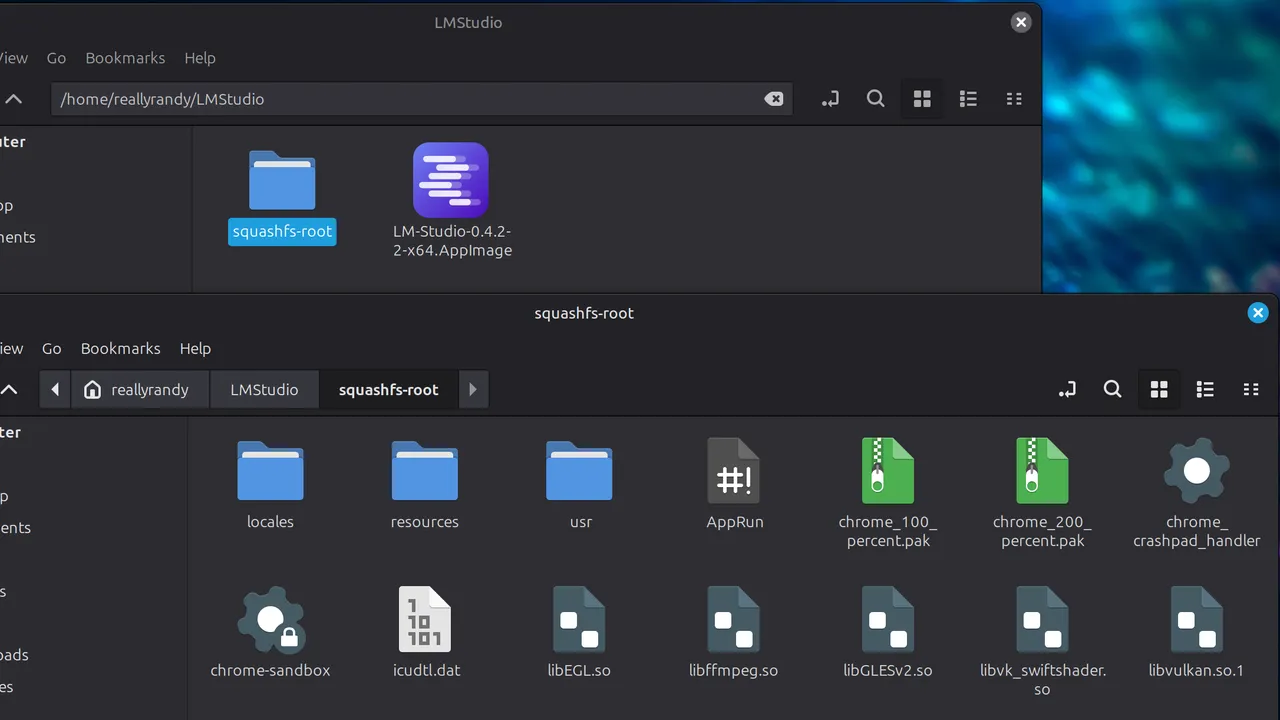Close the LMStudio window
This screenshot has height=720, width=1280.
1021,22
